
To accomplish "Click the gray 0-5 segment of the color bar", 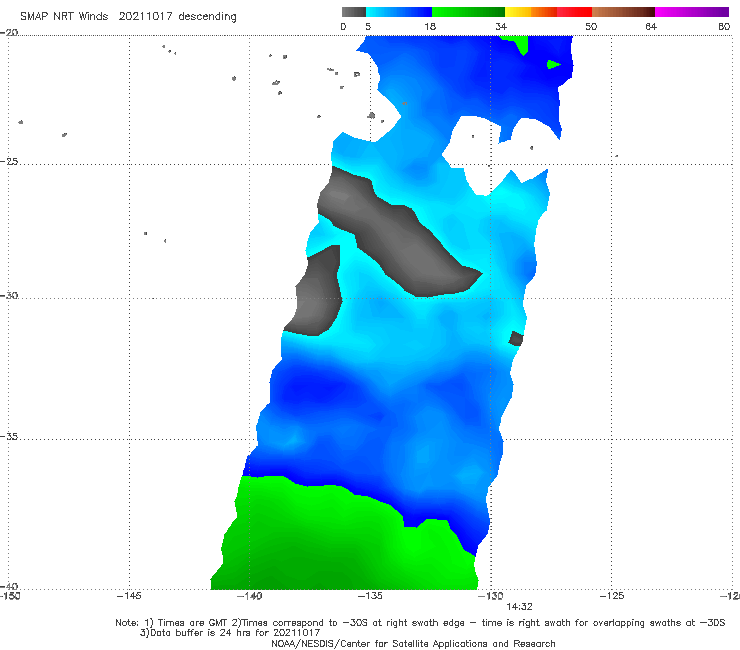I will [353, 12].
